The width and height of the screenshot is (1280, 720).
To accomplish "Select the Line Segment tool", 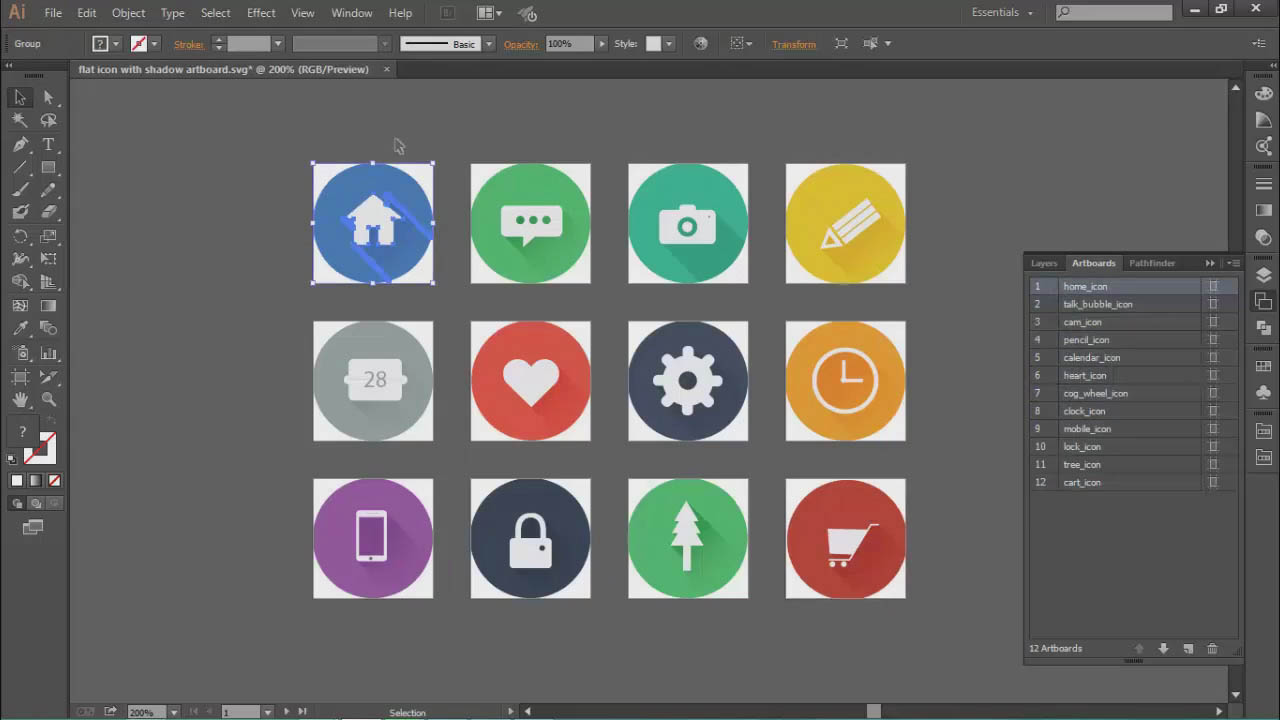I will (x=20, y=167).
